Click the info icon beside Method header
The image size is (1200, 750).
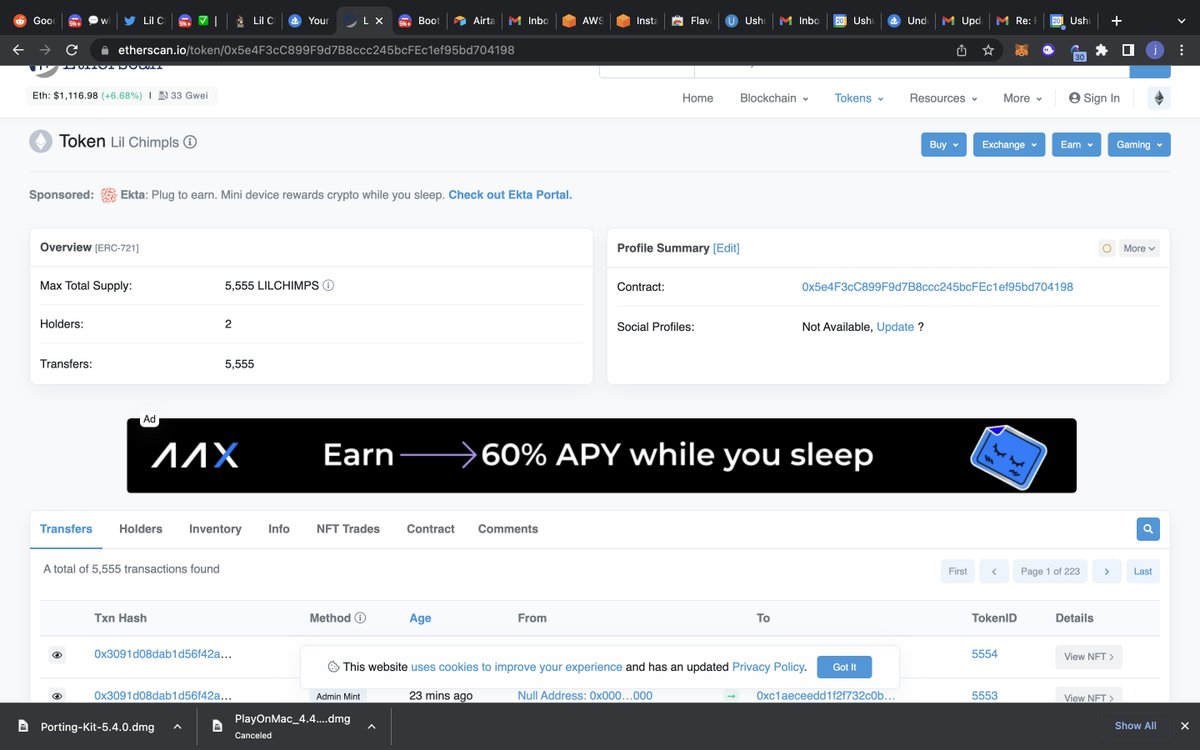[360, 618]
